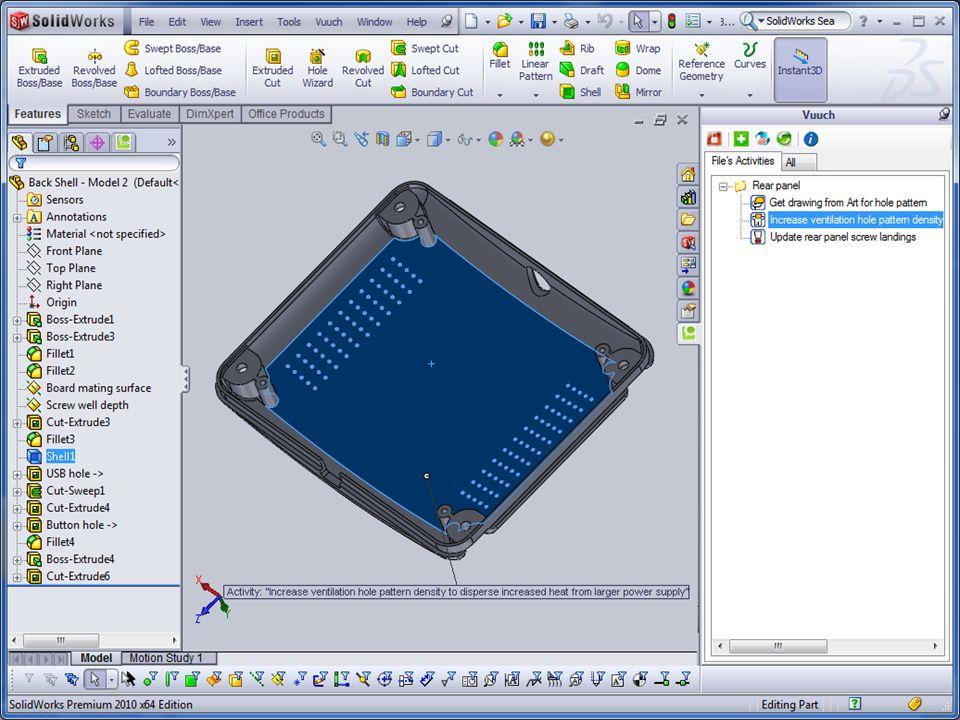Choose Boundary Boss/Base feature
Screen dimensions: 960x720
click(x=180, y=92)
